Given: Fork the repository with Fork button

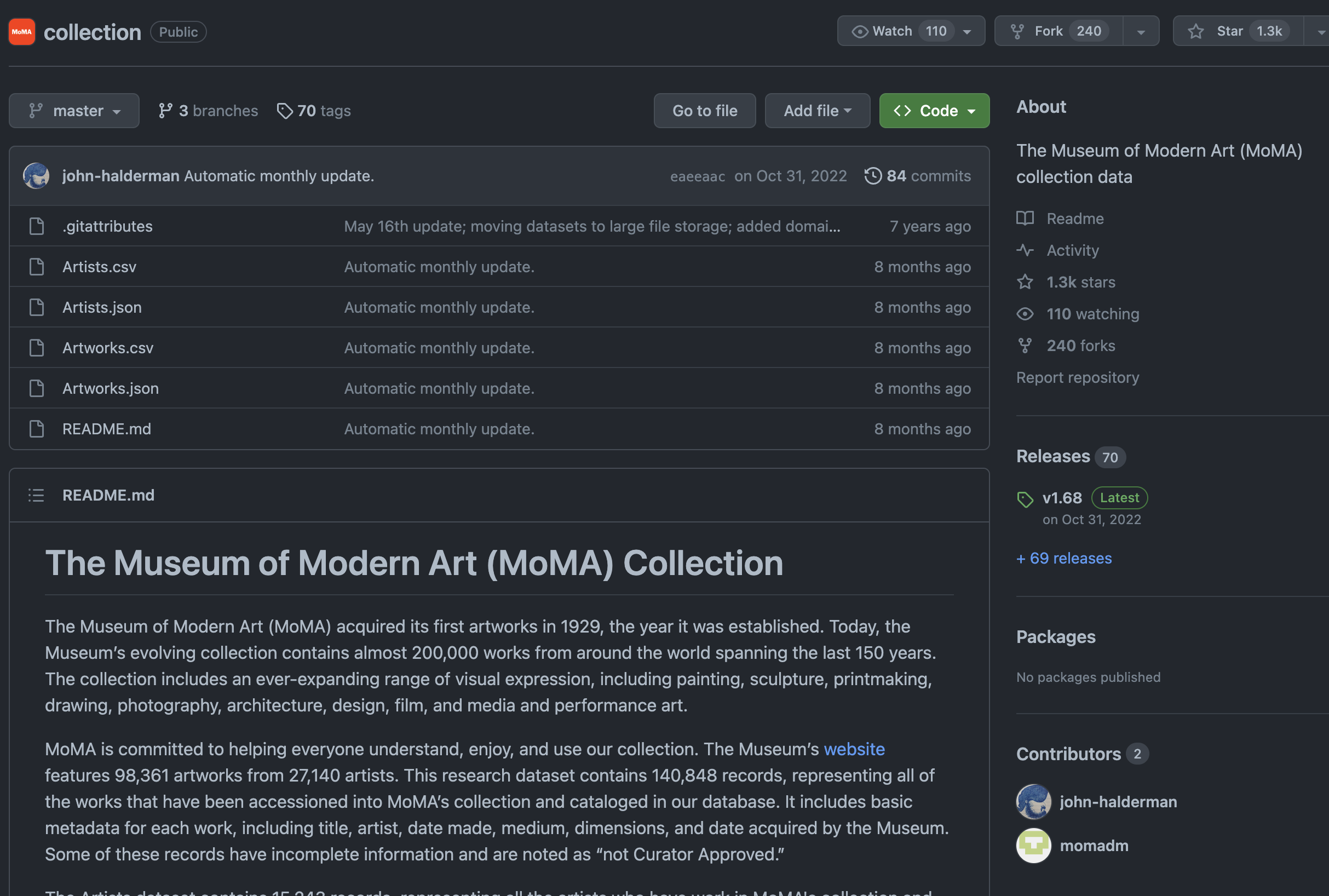Looking at the screenshot, I should click(1058, 31).
